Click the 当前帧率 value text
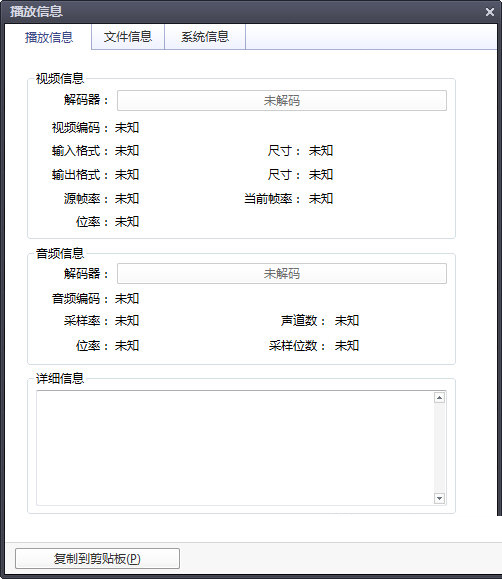This screenshot has height=579, width=502. pyautogui.click(x=321, y=199)
